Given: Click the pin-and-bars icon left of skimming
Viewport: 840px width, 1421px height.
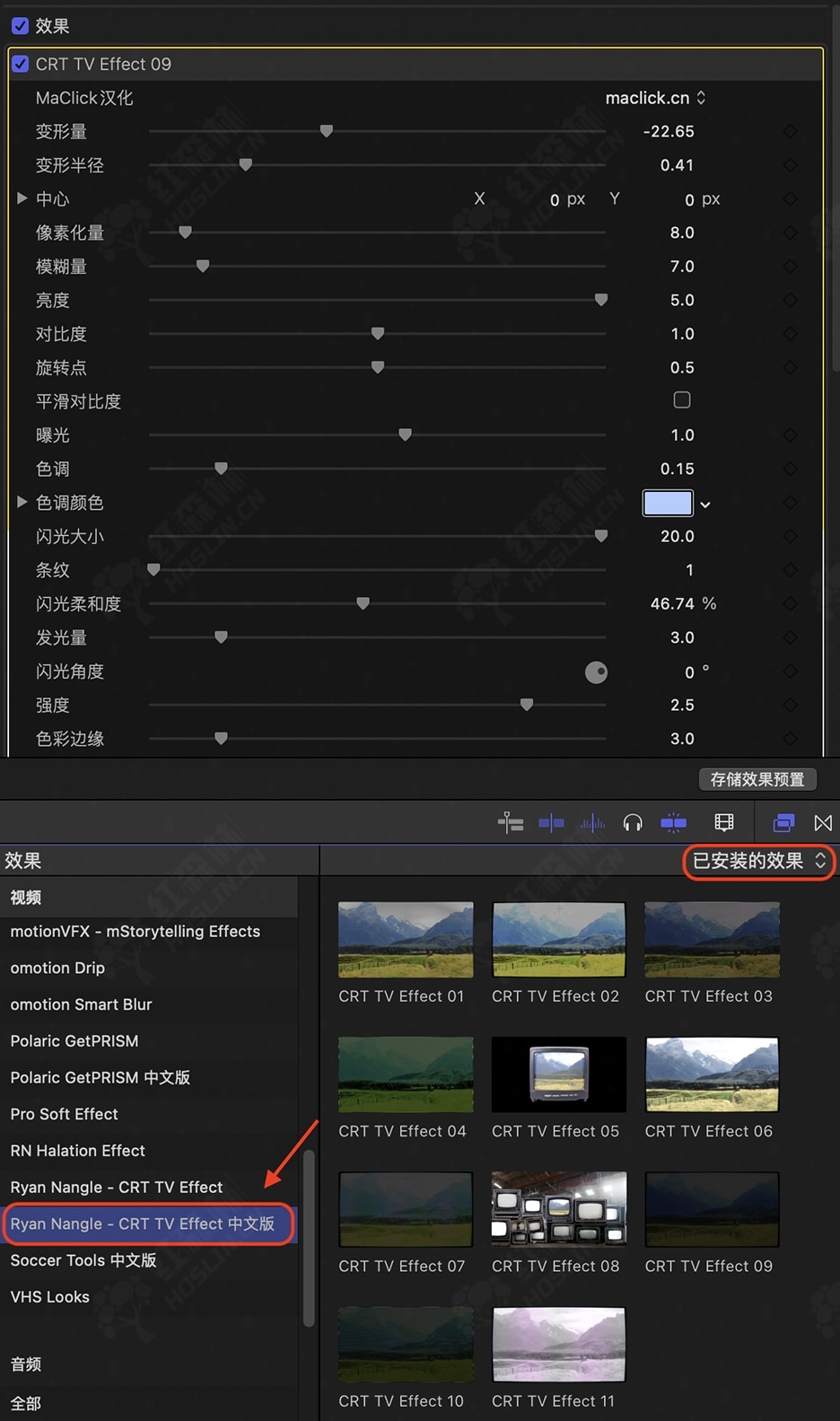Looking at the screenshot, I should tap(511, 822).
